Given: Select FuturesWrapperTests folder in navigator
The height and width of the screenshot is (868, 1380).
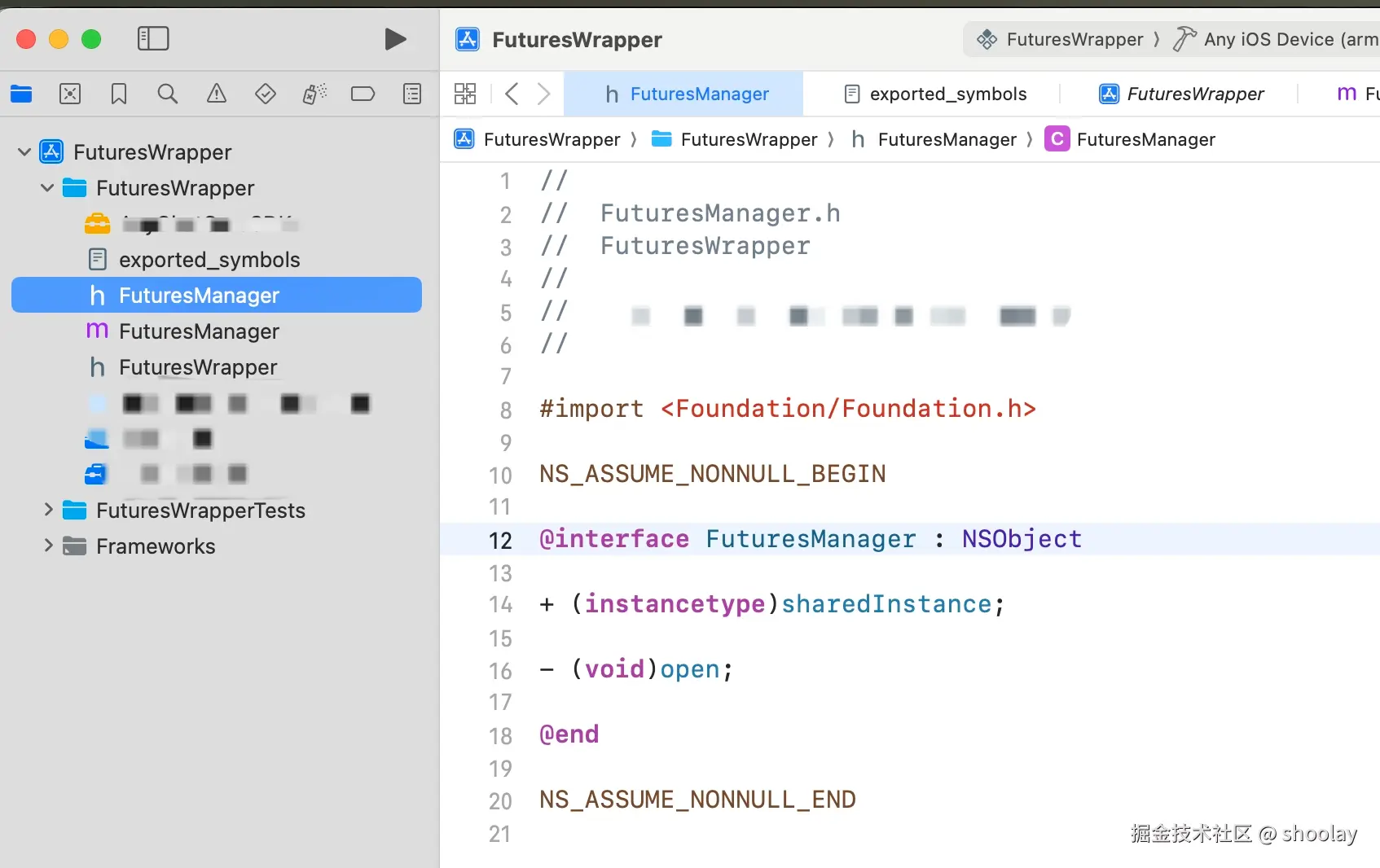Looking at the screenshot, I should [x=200, y=511].
